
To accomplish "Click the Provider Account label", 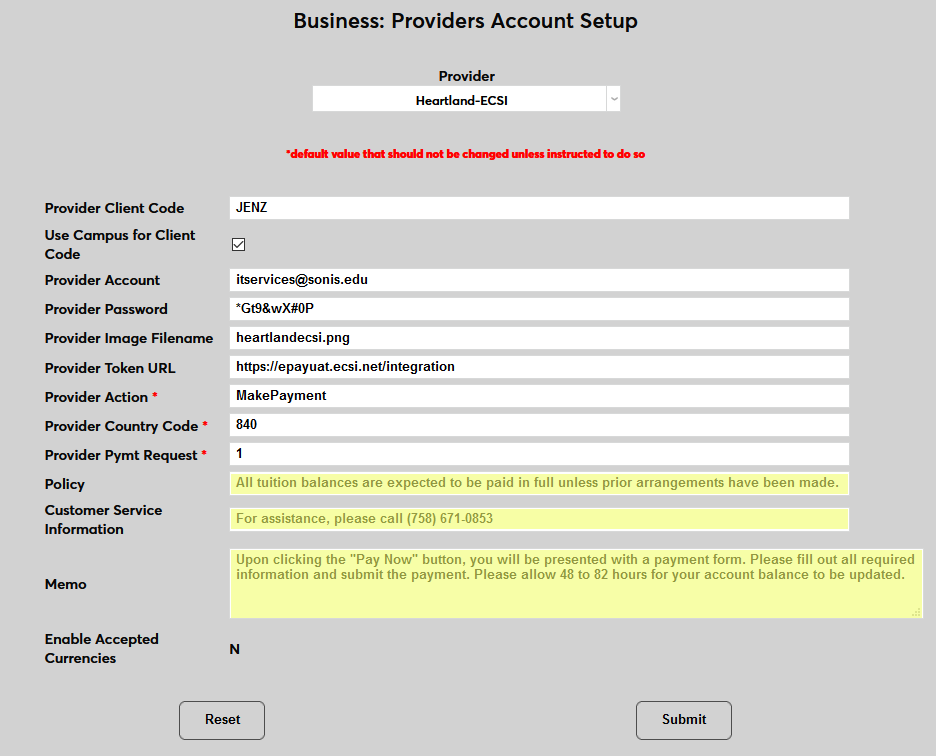I will pyautogui.click(x=102, y=280).
